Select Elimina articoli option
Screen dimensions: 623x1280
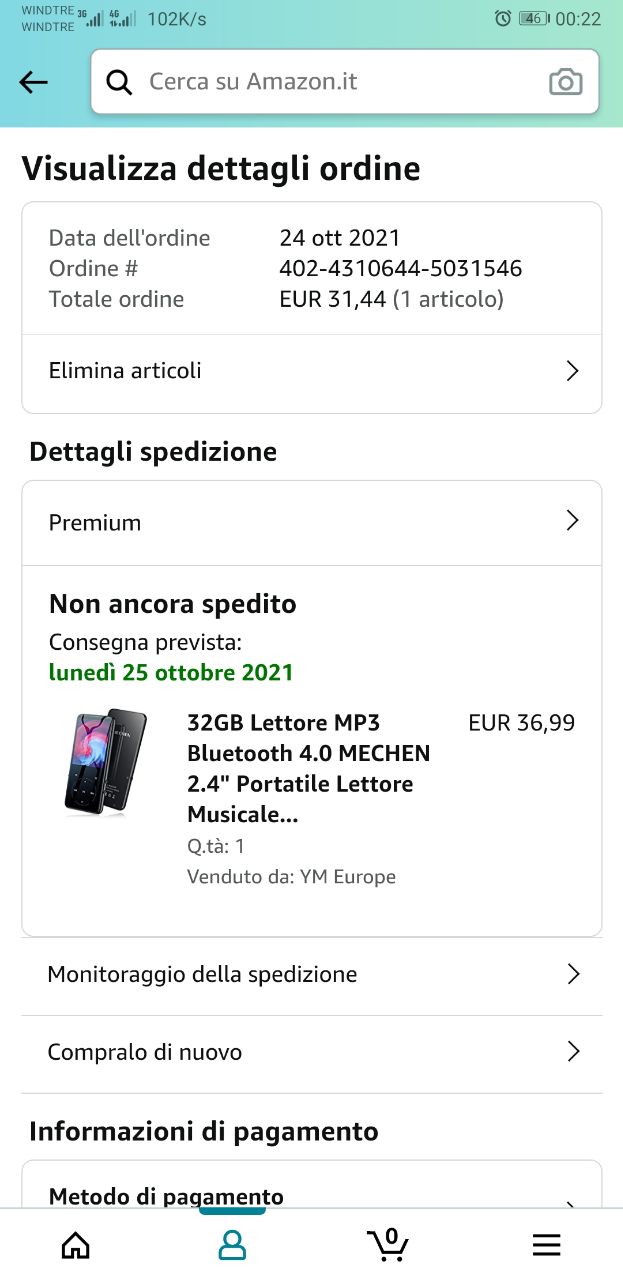click(x=125, y=371)
